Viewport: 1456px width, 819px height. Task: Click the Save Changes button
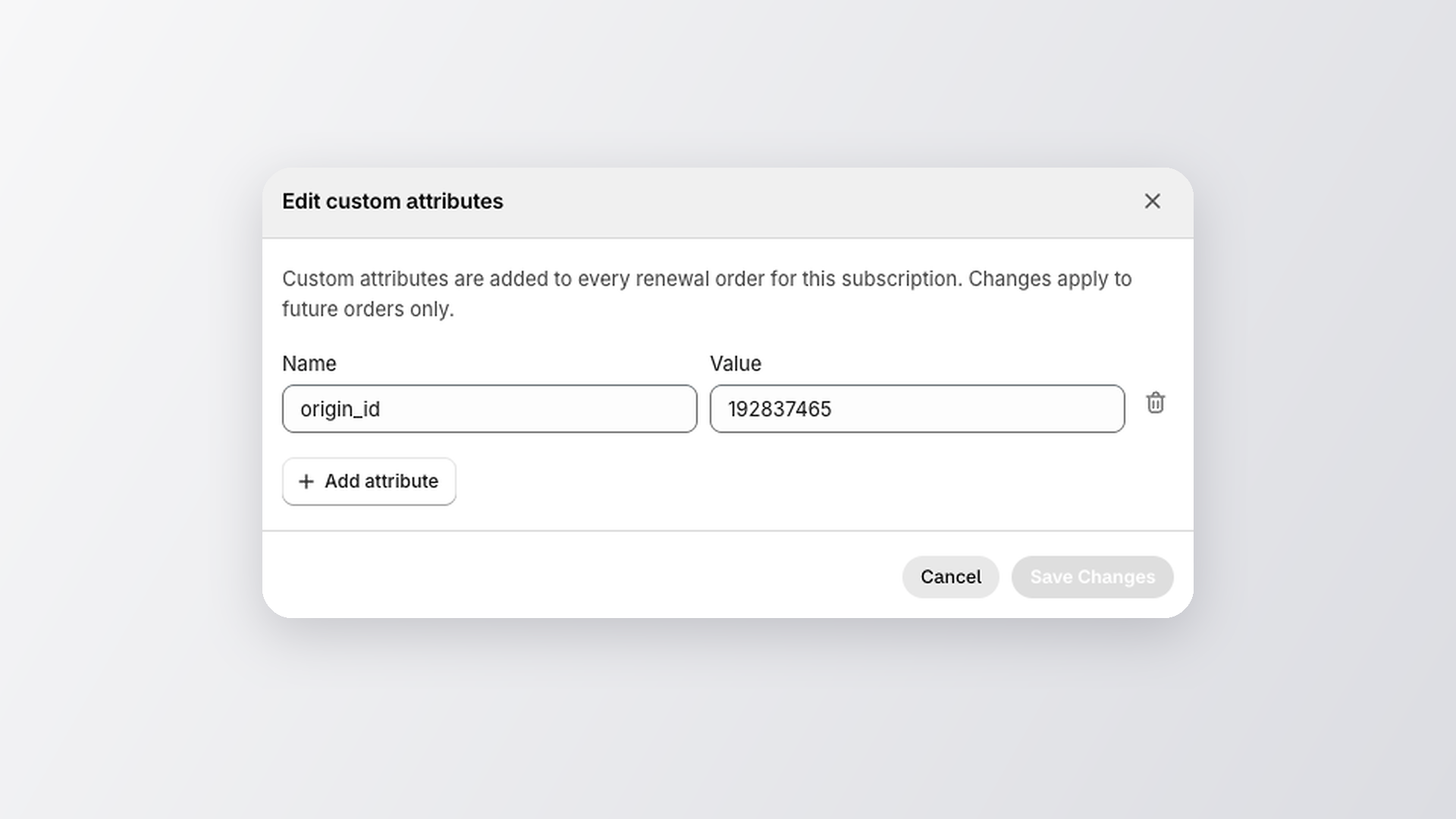coord(1092,577)
